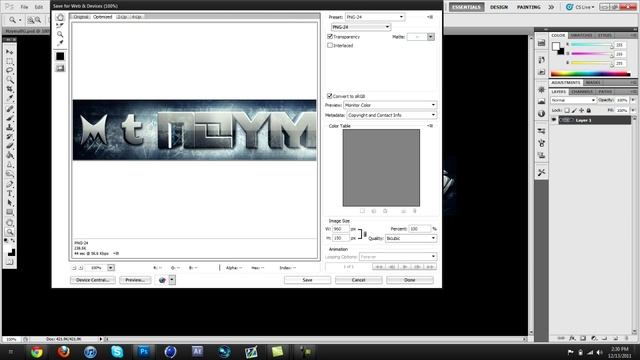640x360 pixels.
Task: Switch to the Channels panel tab
Action: [x=582, y=92]
